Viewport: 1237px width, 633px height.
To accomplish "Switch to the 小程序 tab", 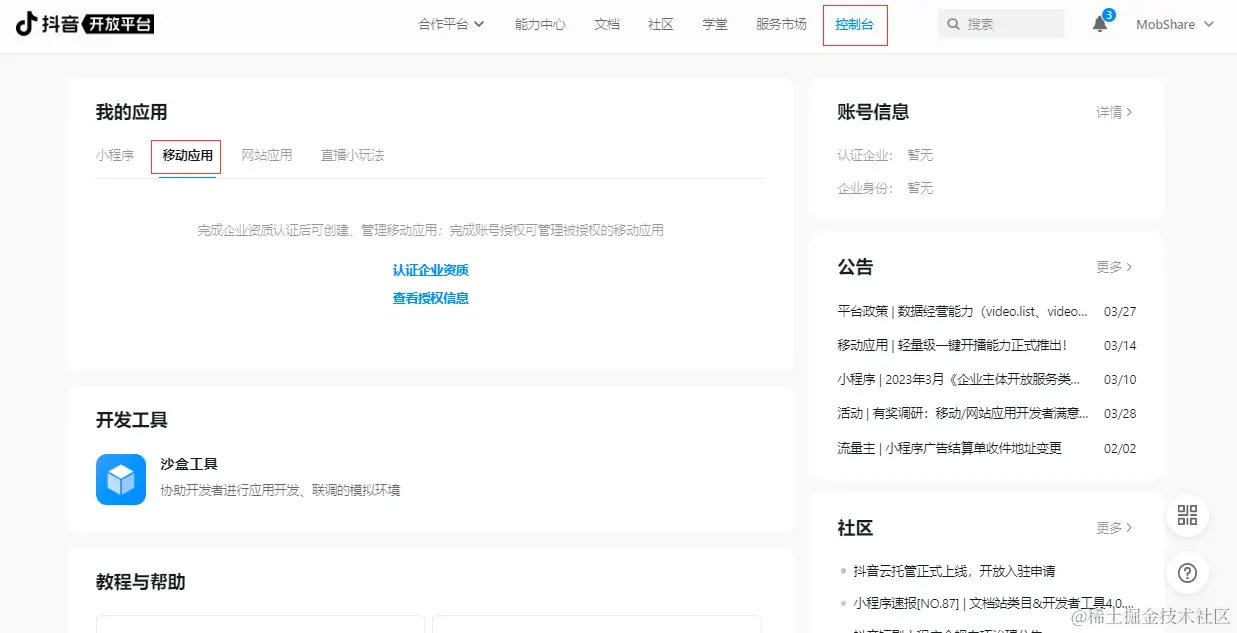I will [x=115, y=155].
